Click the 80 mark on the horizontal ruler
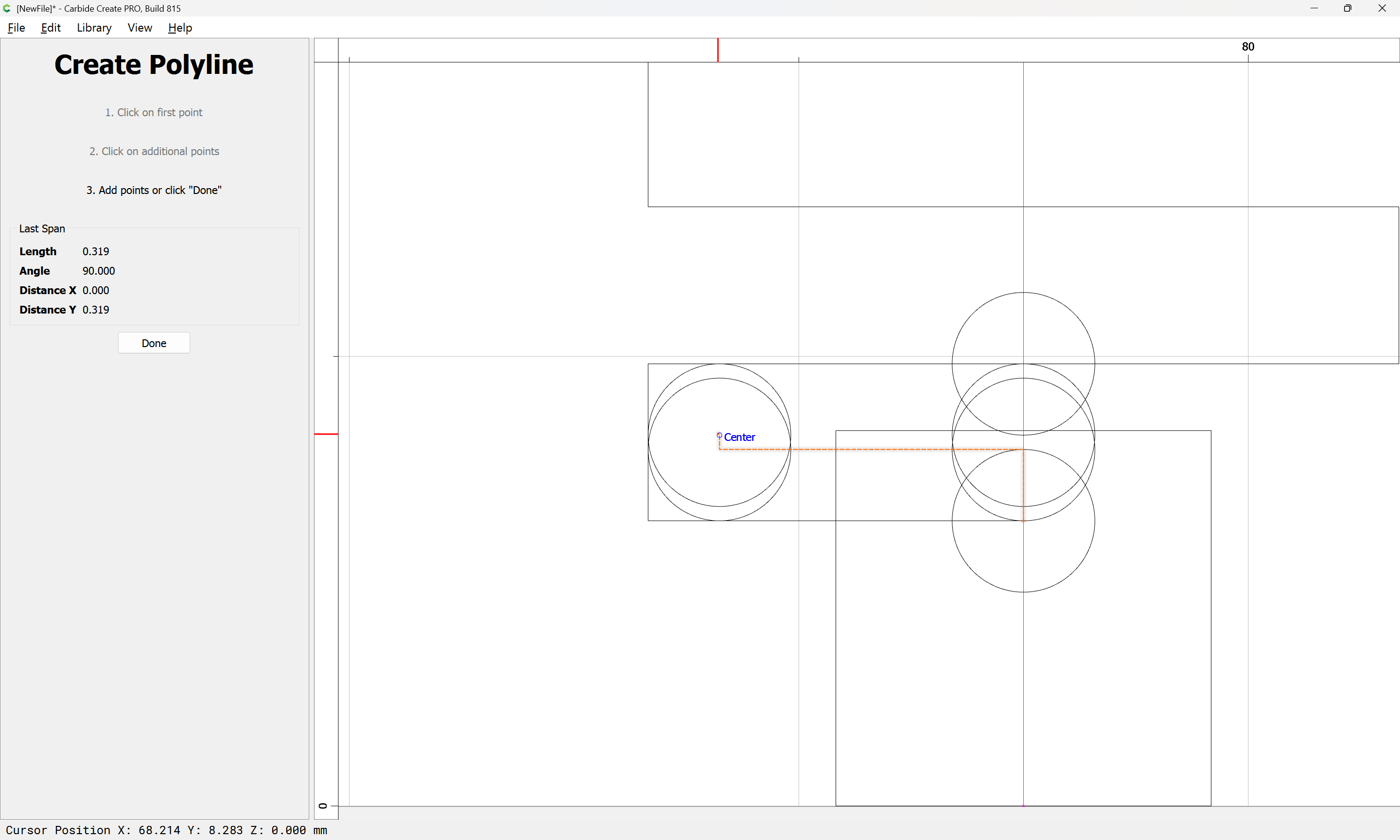Image resolution: width=1400 pixels, height=840 pixels. click(1248, 46)
